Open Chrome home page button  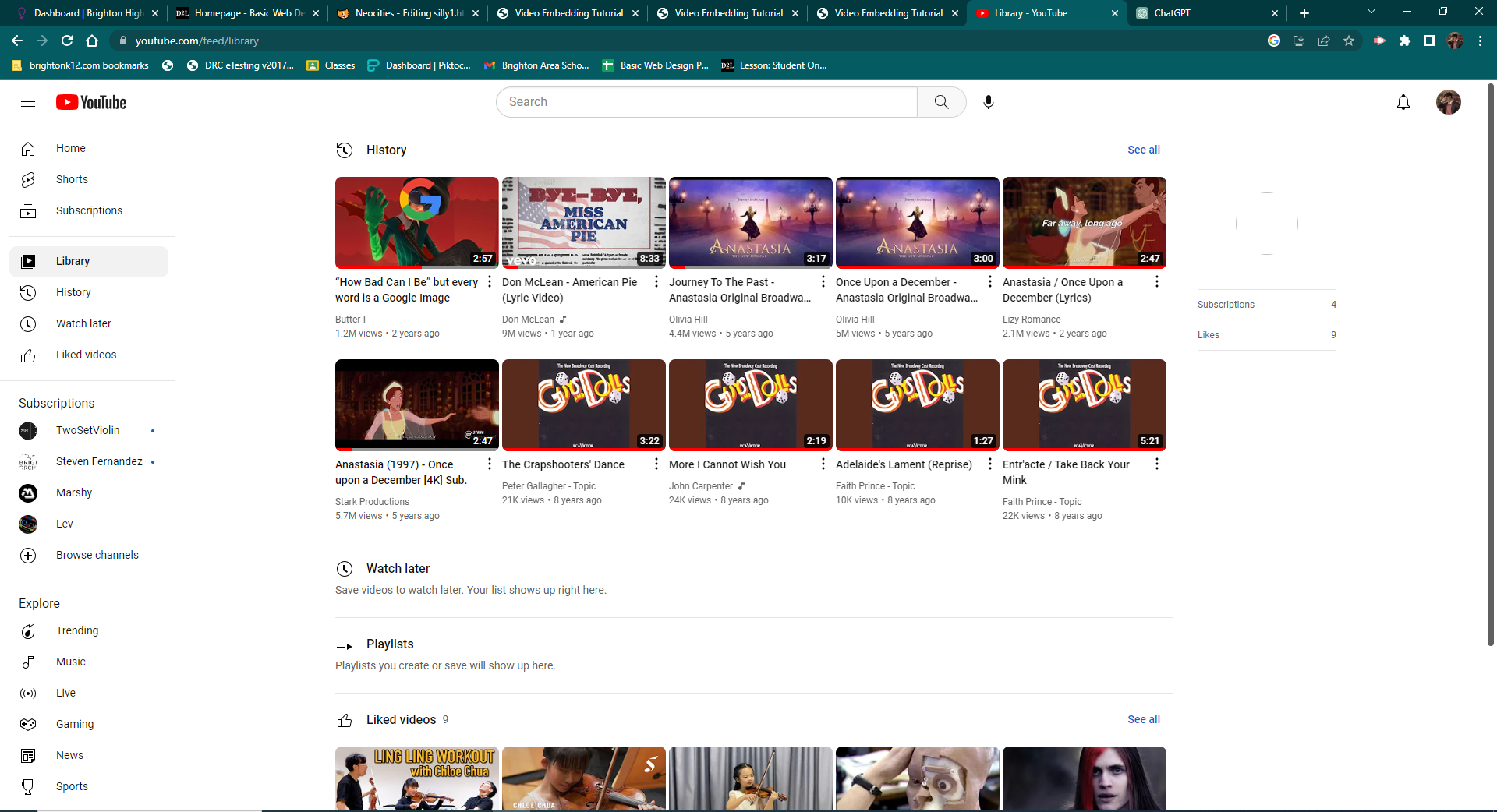[92, 41]
